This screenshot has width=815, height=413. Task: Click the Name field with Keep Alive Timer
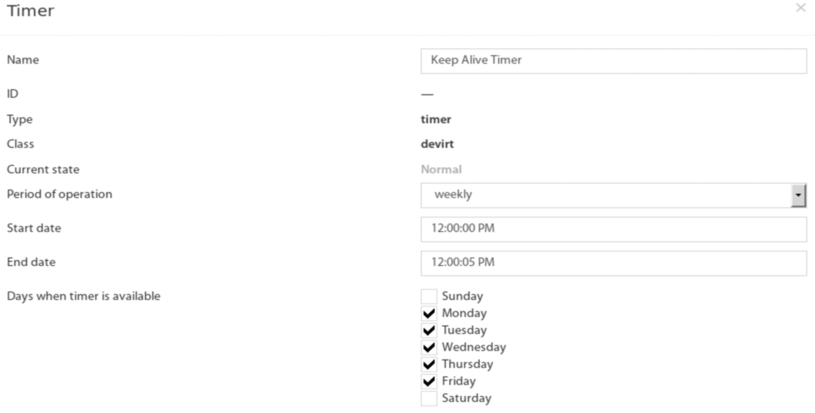tap(613, 61)
